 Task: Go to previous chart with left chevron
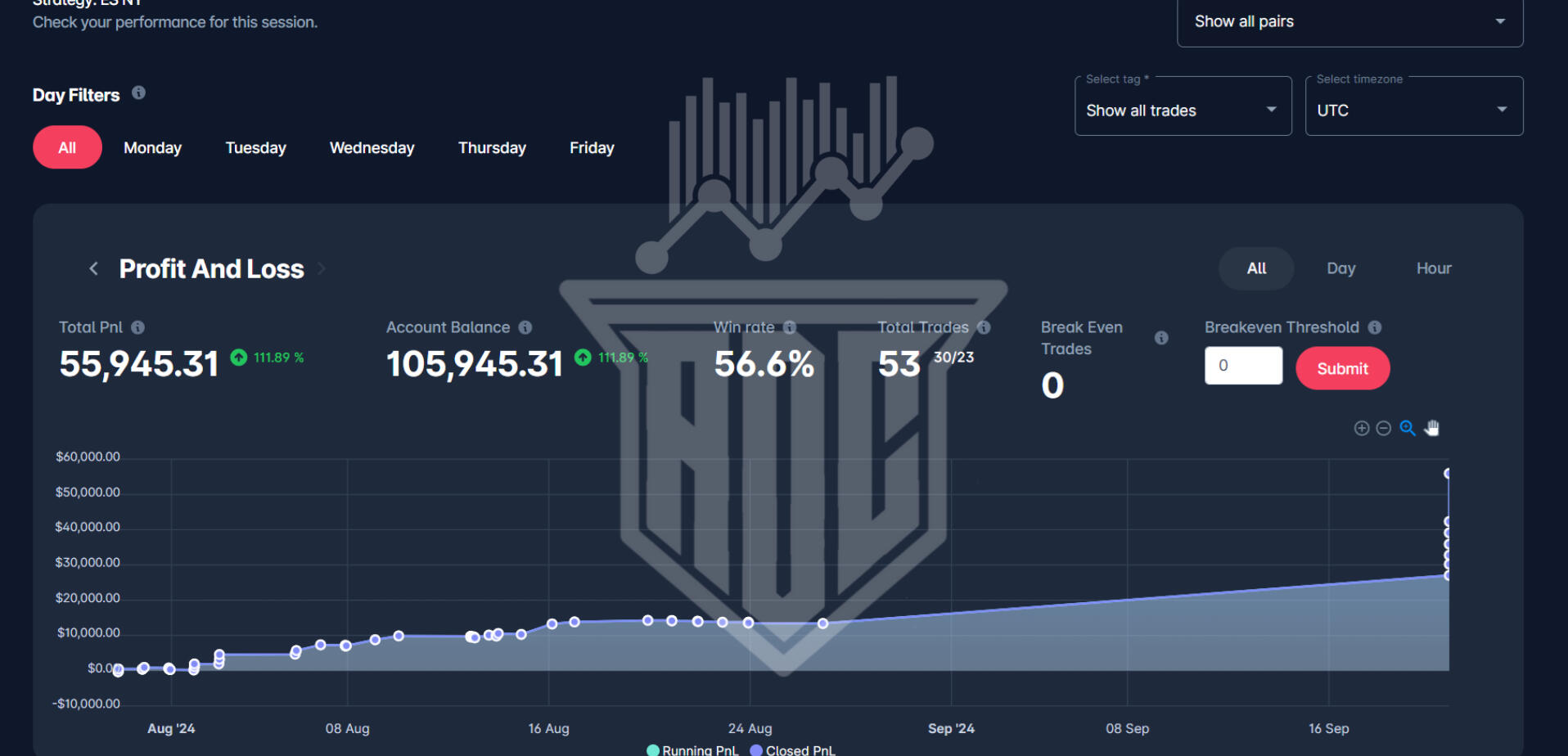tap(94, 268)
